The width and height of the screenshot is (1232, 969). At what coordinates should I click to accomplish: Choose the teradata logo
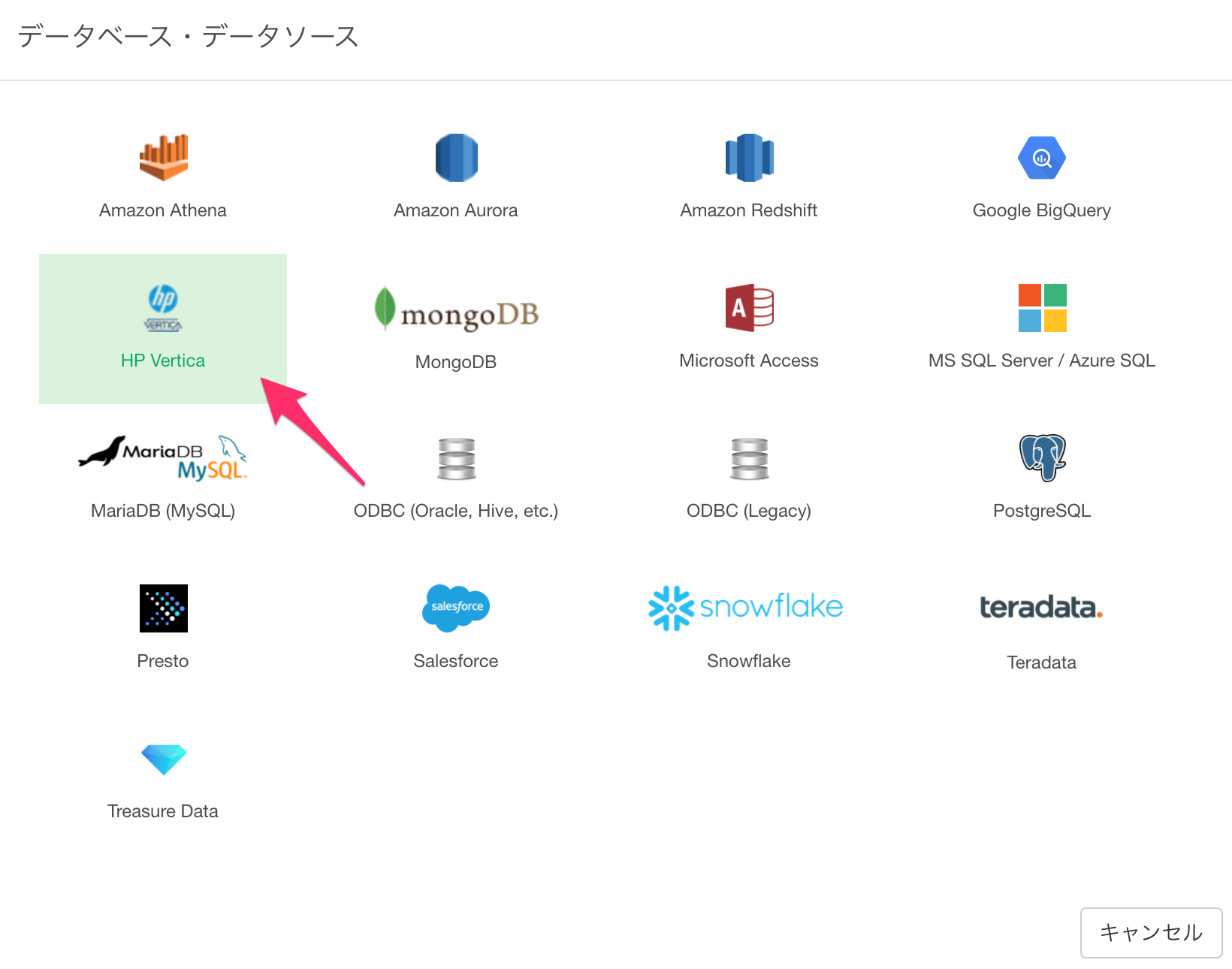point(1041,607)
